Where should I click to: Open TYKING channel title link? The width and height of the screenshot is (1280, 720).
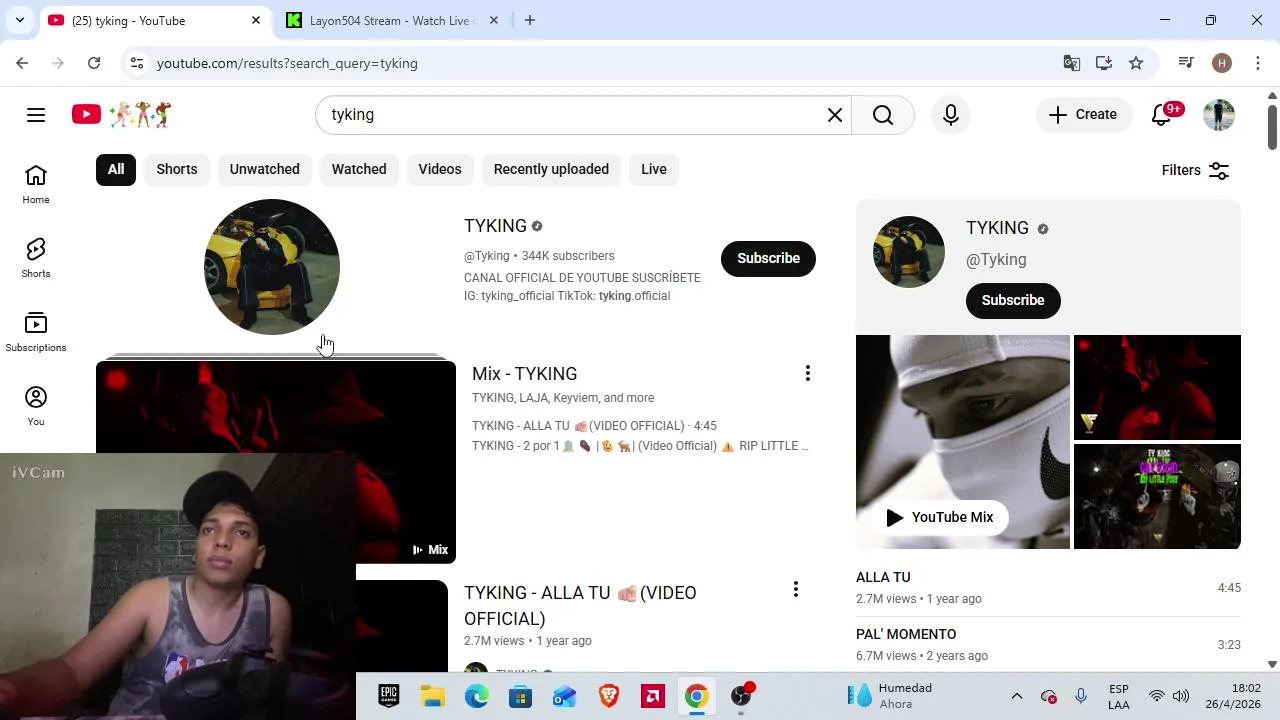point(495,226)
